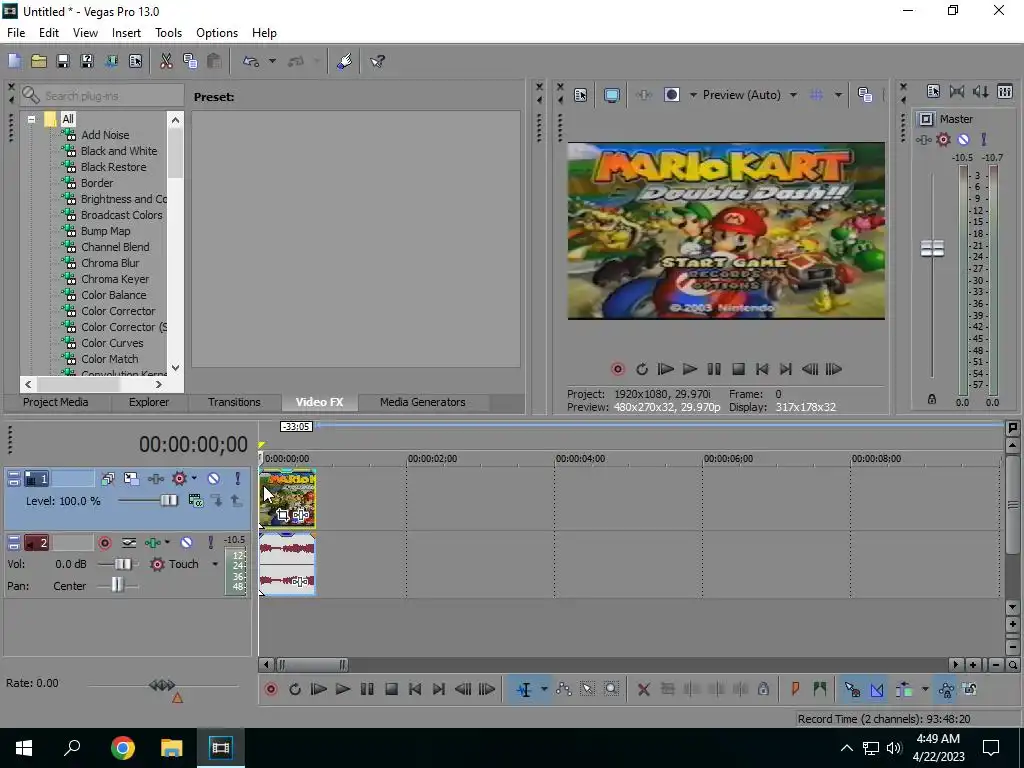Open Auto Ripple mode dropdown arrow
The image size is (1024, 768).
pyautogui.click(x=925, y=690)
